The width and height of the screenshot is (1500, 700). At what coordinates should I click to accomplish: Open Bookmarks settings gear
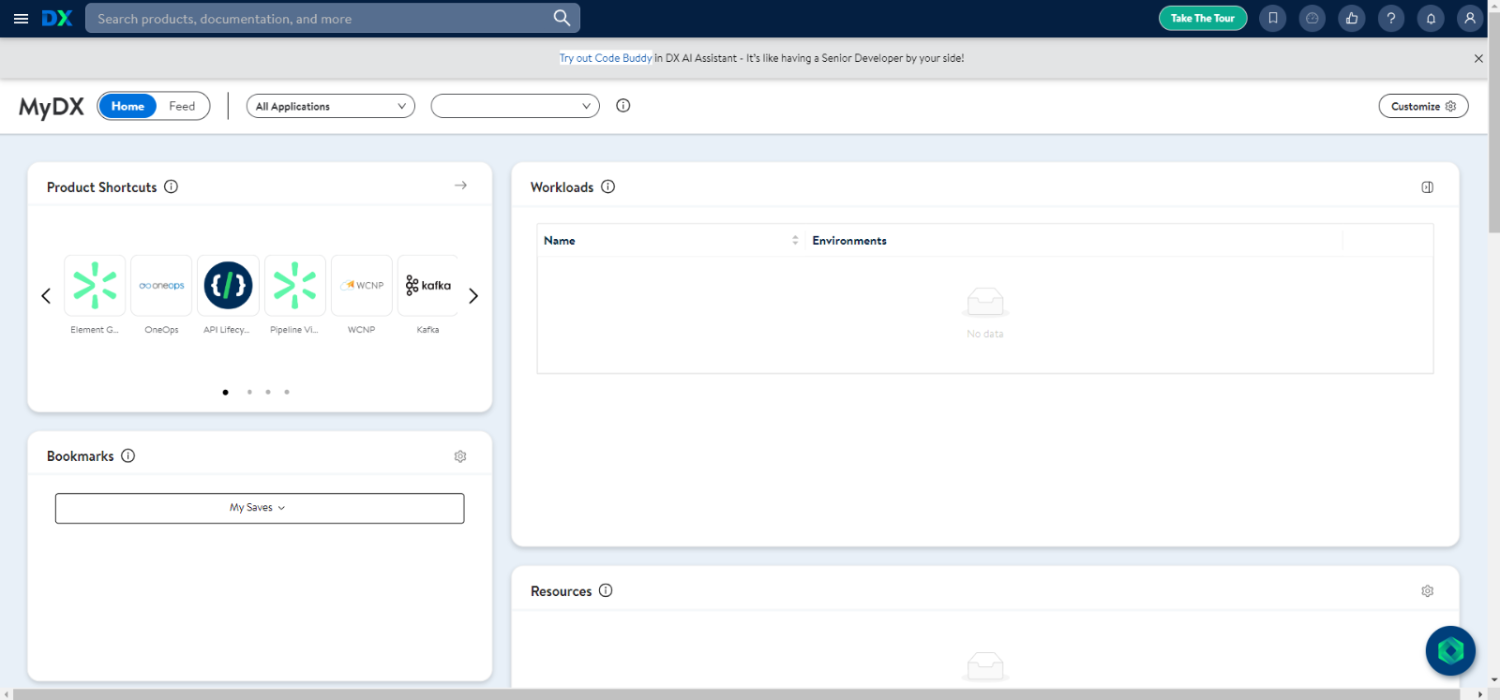(x=460, y=456)
